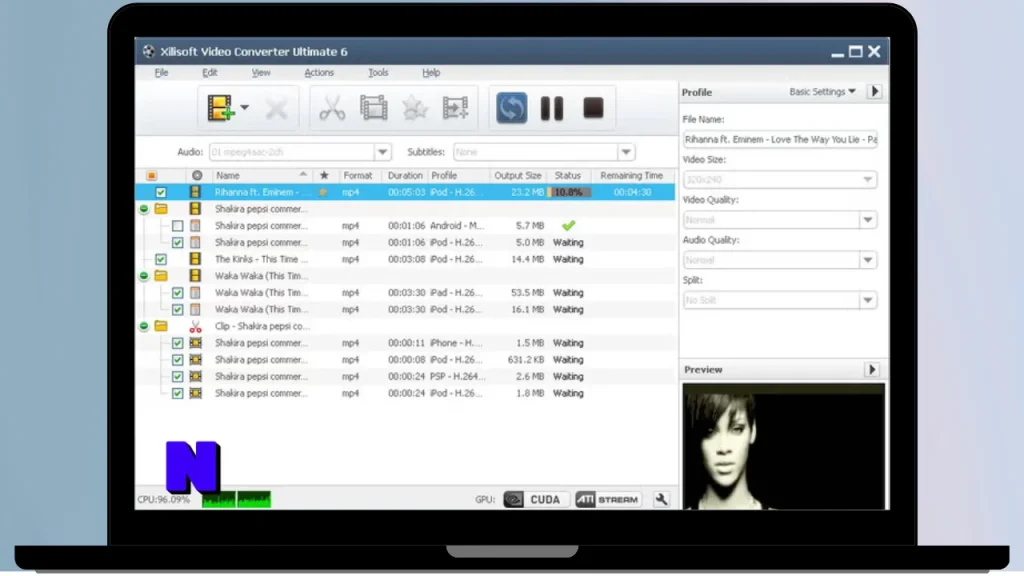Screen dimensions: 1024x576
Task: Open the film strip Edit tool
Action: tap(374, 108)
